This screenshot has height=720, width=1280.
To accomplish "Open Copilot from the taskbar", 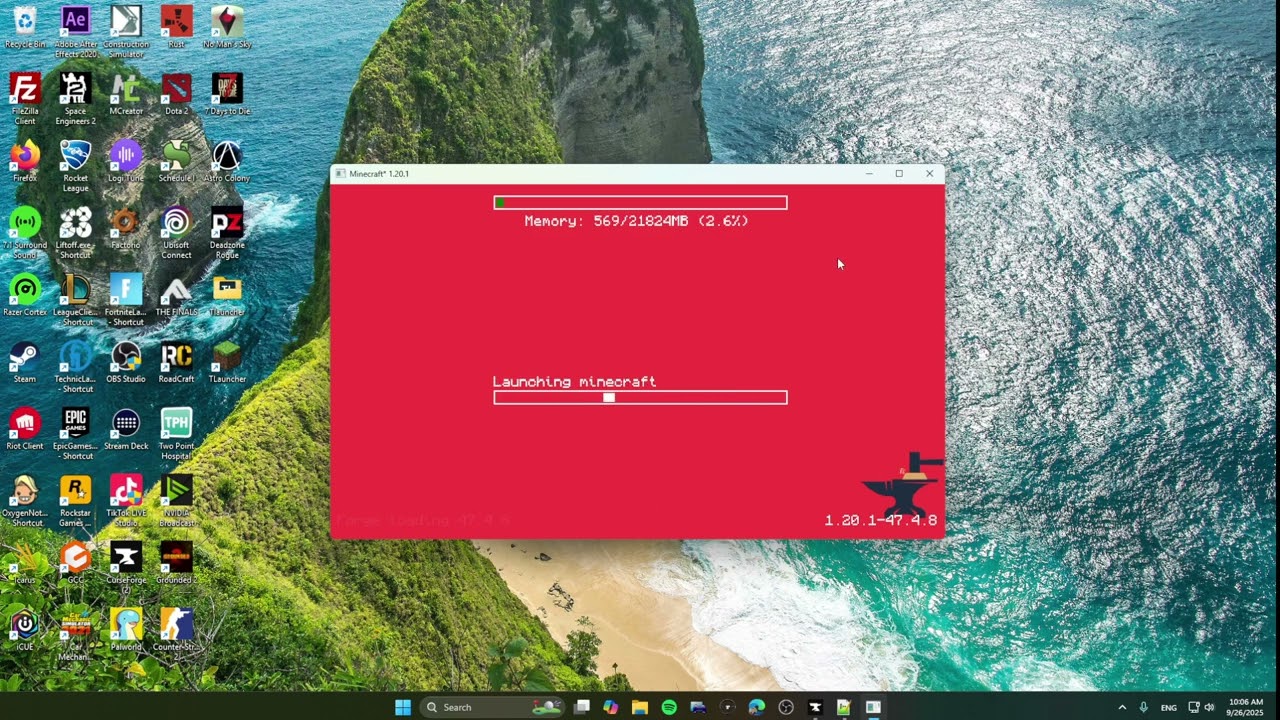I will [x=611, y=707].
